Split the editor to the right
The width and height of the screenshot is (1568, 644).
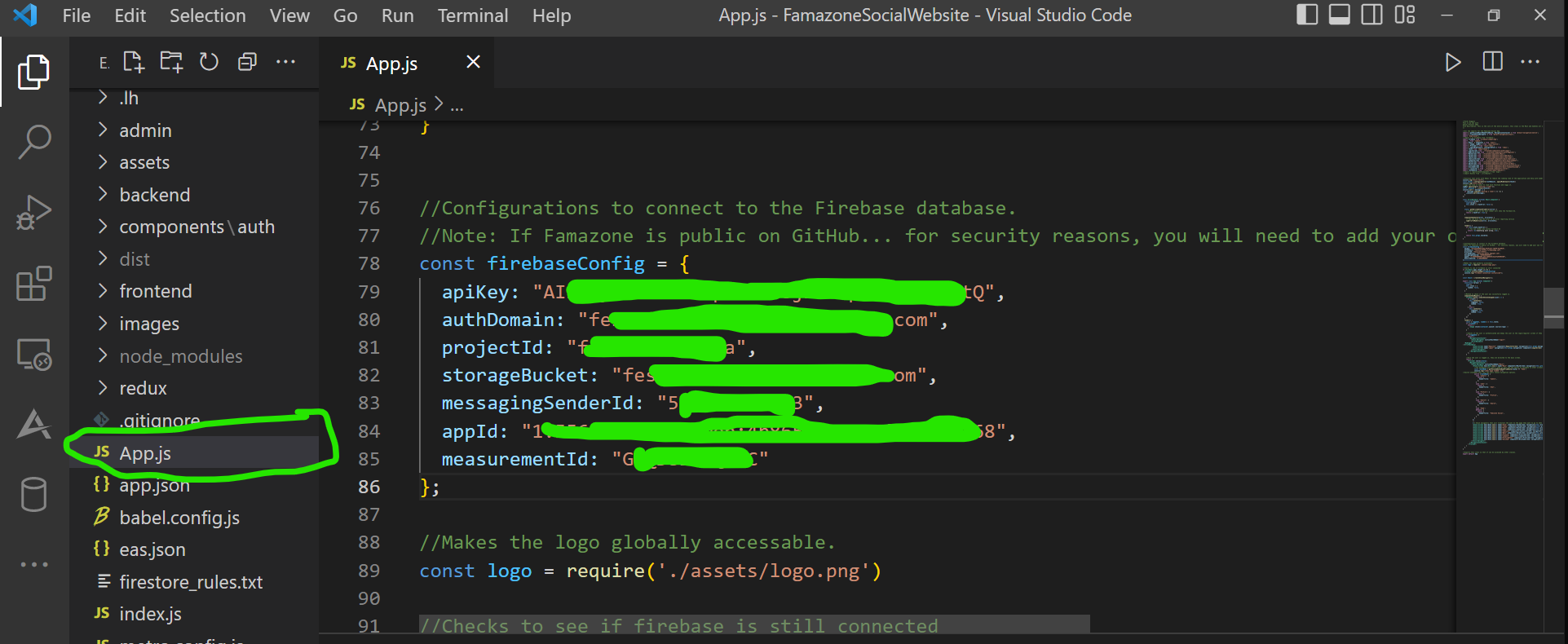click(1492, 62)
